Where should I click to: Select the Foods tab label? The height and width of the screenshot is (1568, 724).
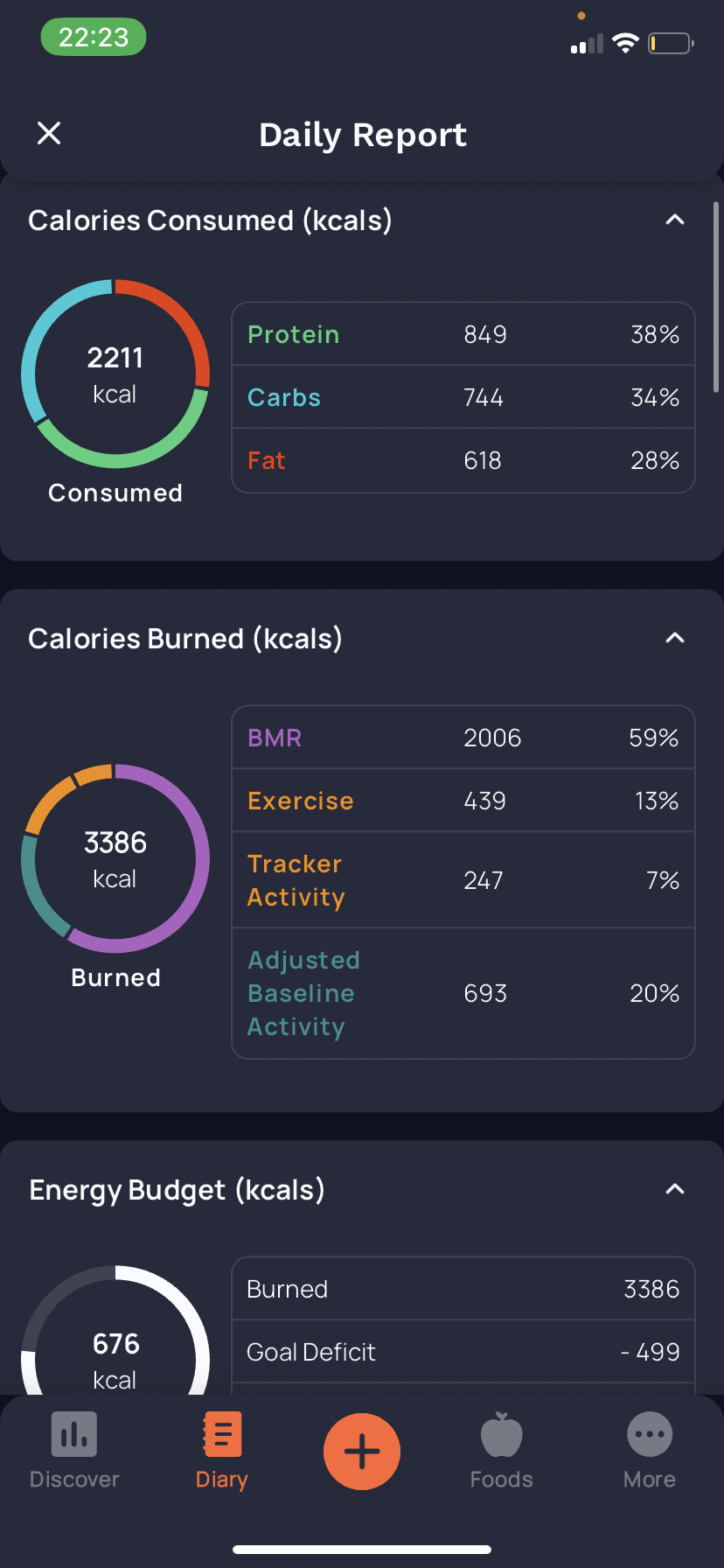502,1480
